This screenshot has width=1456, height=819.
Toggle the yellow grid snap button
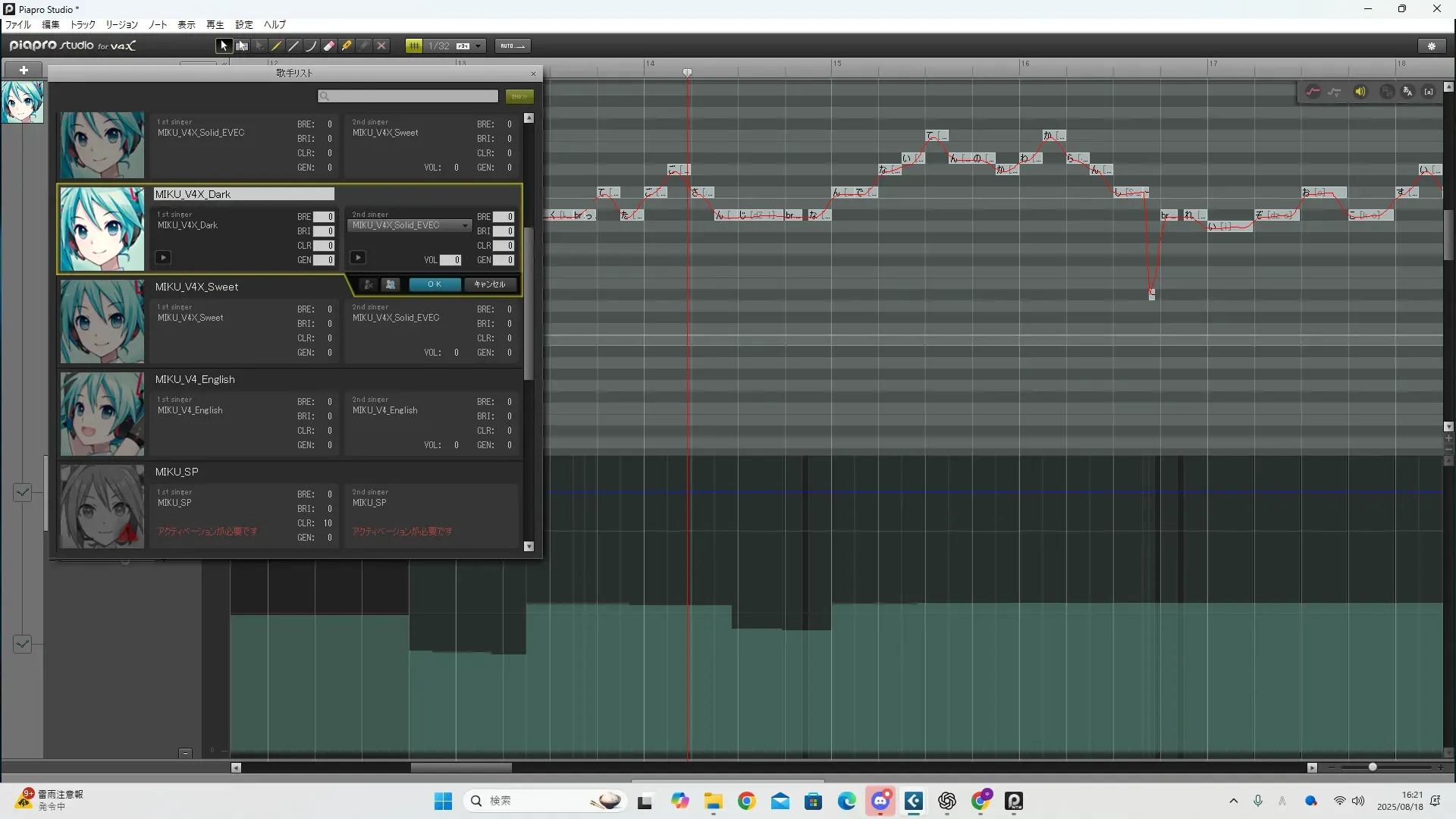pyautogui.click(x=414, y=46)
